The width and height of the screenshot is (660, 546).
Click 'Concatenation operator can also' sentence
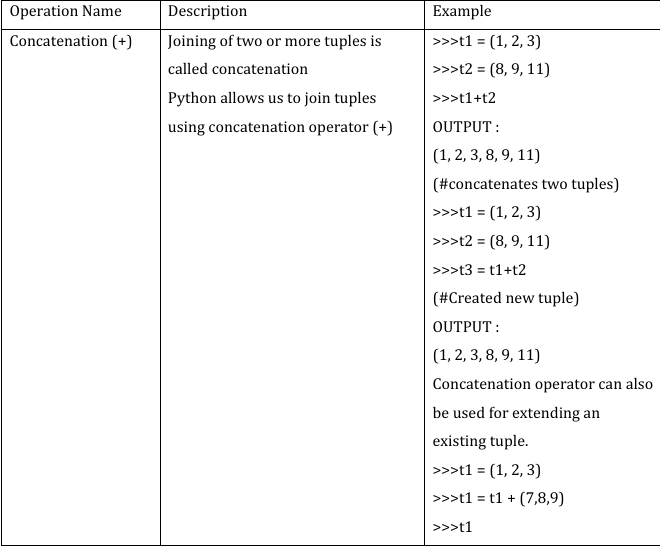tap(543, 384)
